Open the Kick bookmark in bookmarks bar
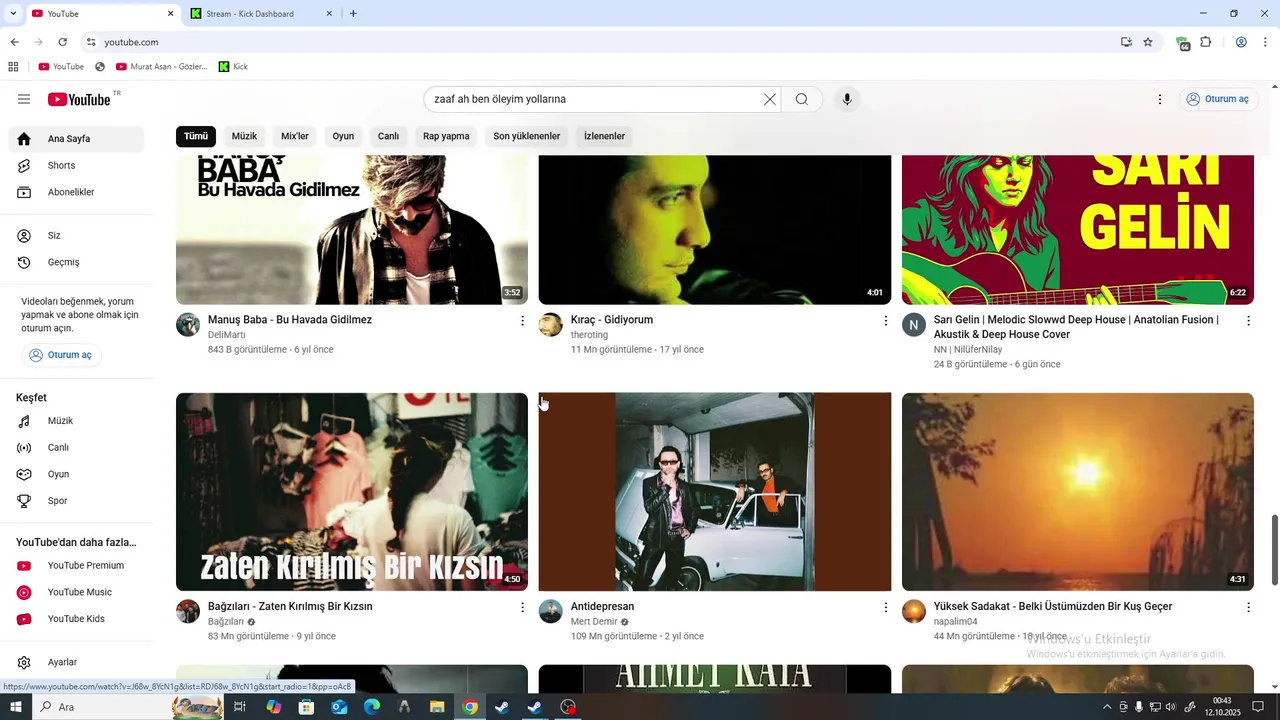 pos(233,67)
